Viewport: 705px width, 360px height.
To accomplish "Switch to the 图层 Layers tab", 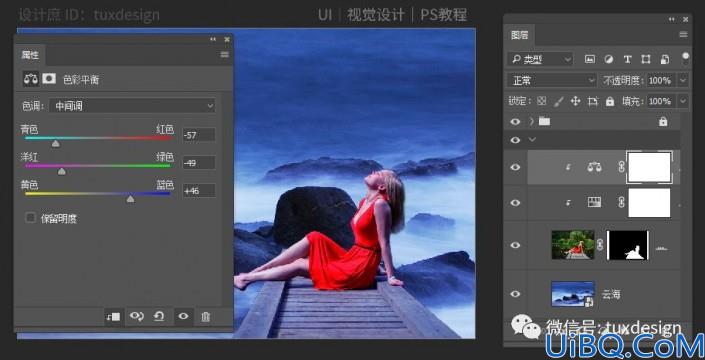I will [520, 35].
